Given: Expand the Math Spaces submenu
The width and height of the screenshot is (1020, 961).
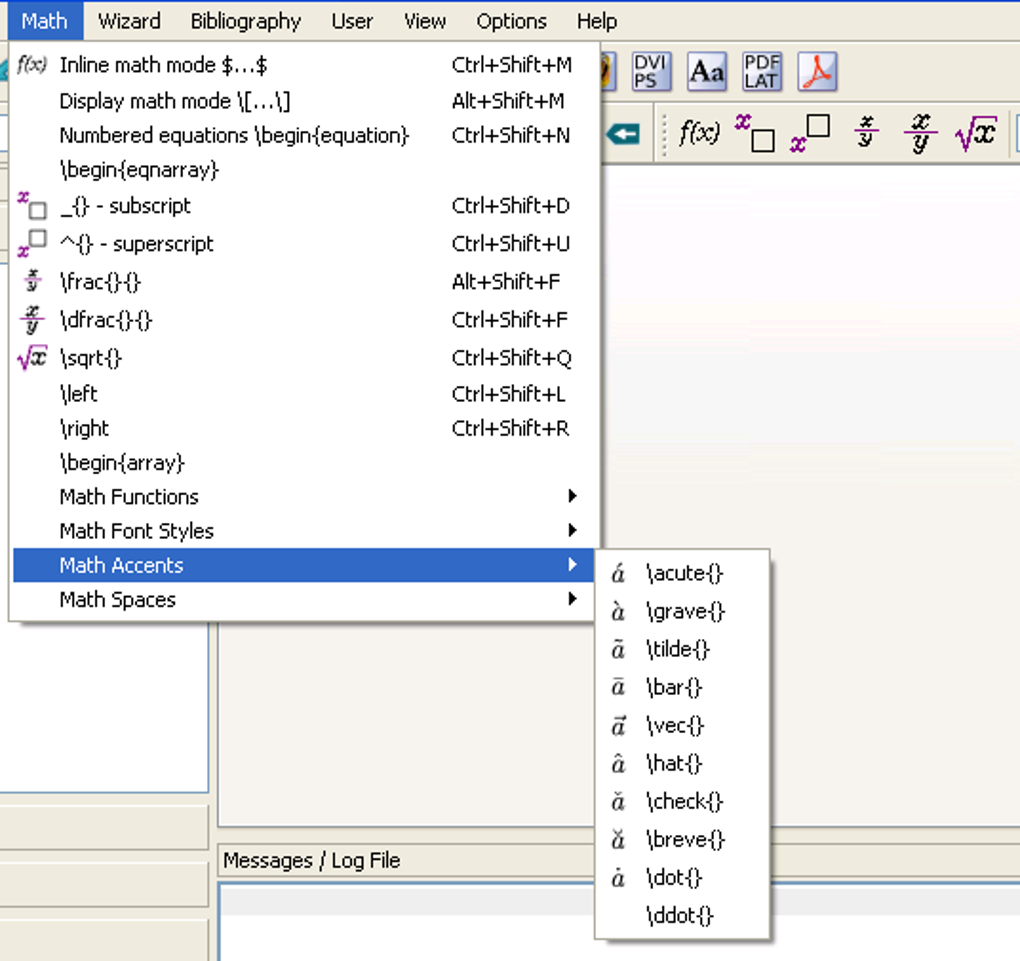Looking at the screenshot, I should tap(303, 599).
